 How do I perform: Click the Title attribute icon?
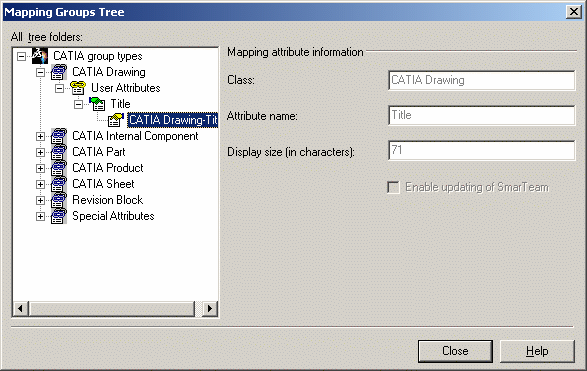[97, 104]
